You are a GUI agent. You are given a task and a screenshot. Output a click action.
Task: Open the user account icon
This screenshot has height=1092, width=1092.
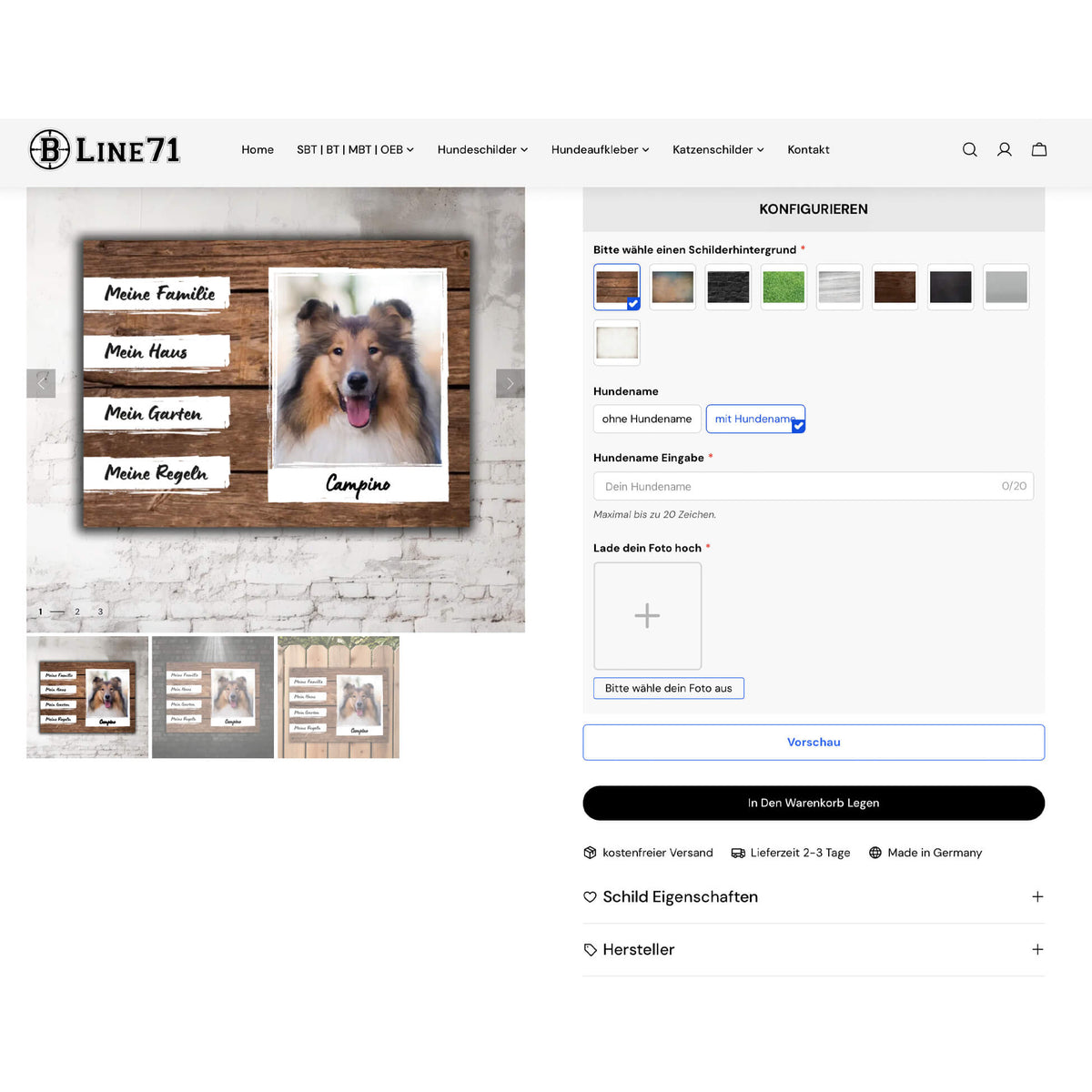pyautogui.click(x=1005, y=149)
